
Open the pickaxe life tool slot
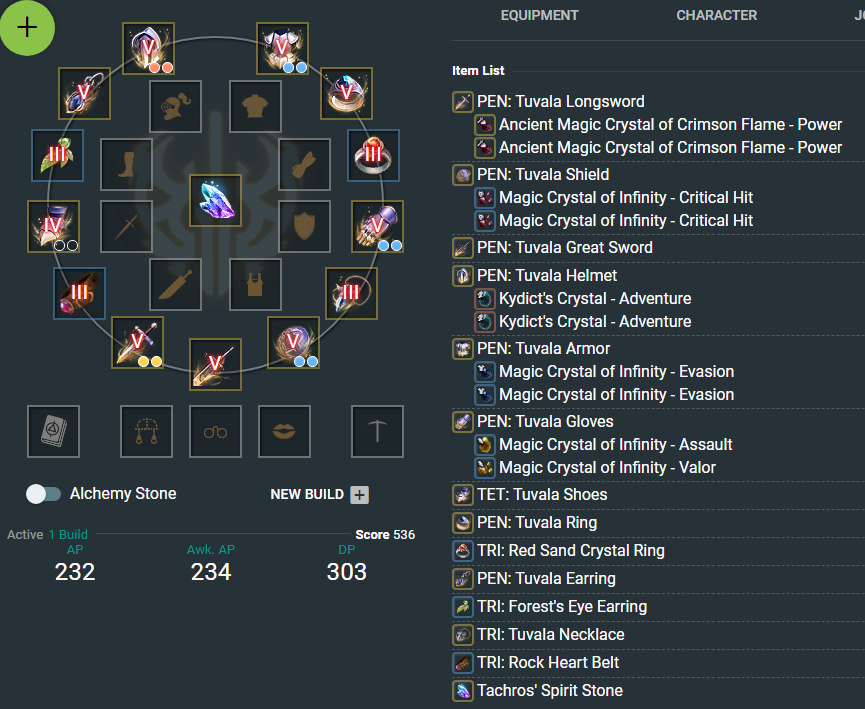coord(377,431)
